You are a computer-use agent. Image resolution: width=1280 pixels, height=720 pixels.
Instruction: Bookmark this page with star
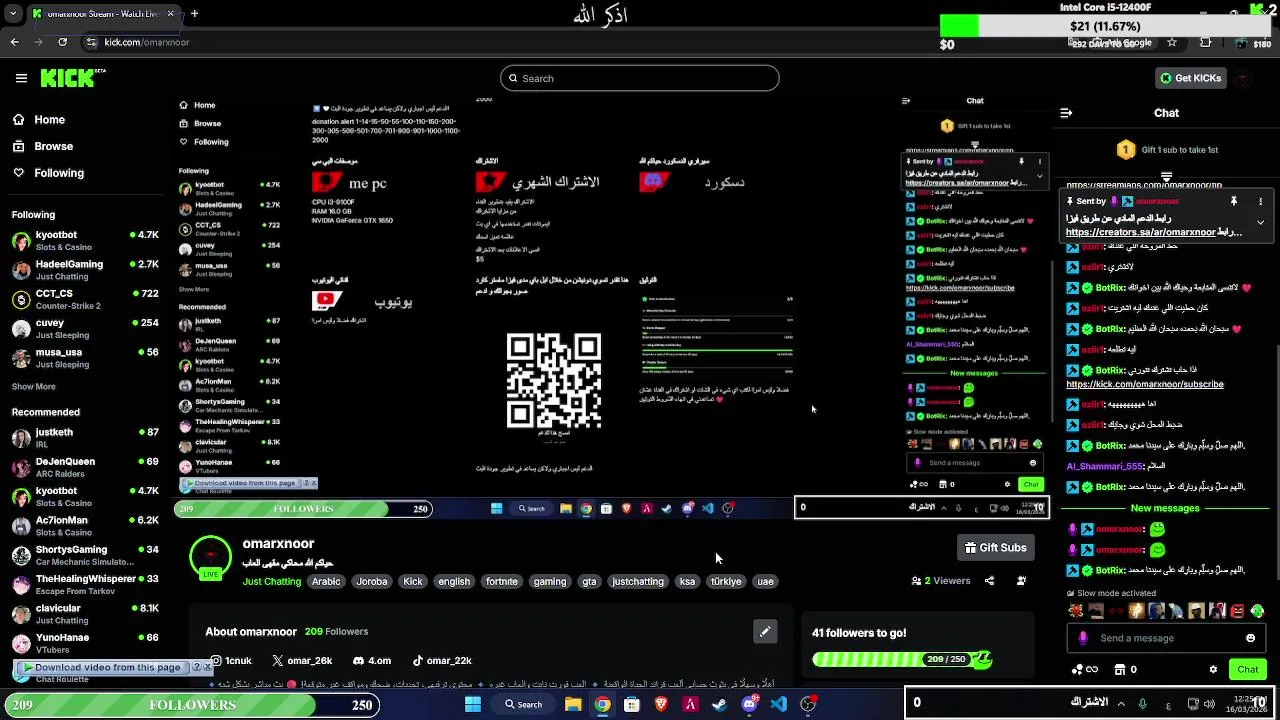[x=1172, y=43]
